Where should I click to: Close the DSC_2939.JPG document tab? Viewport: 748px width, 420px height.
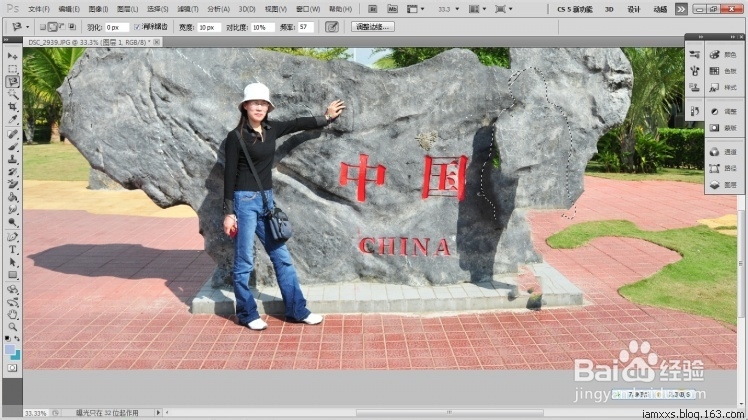(156, 42)
